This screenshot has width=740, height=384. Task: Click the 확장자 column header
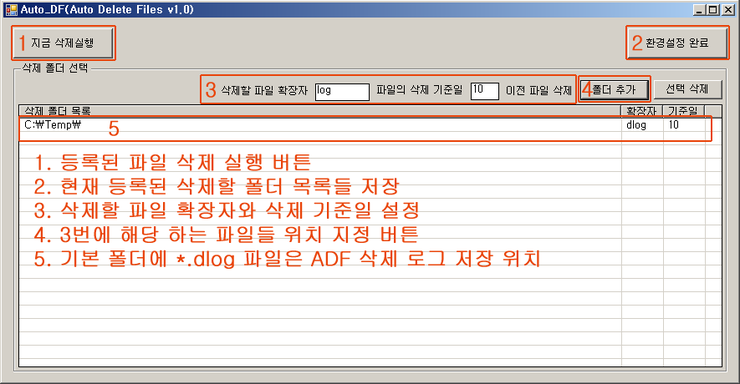point(642,111)
